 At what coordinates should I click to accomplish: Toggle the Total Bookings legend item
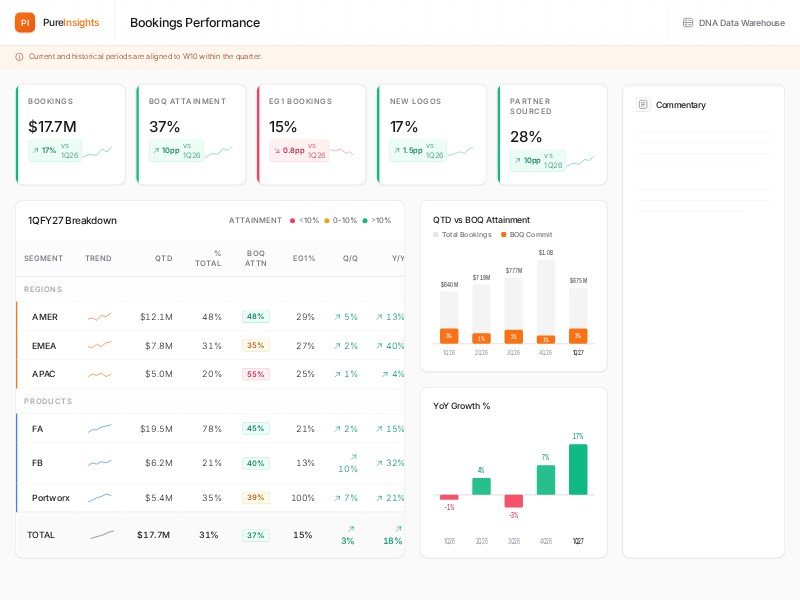point(462,234)
